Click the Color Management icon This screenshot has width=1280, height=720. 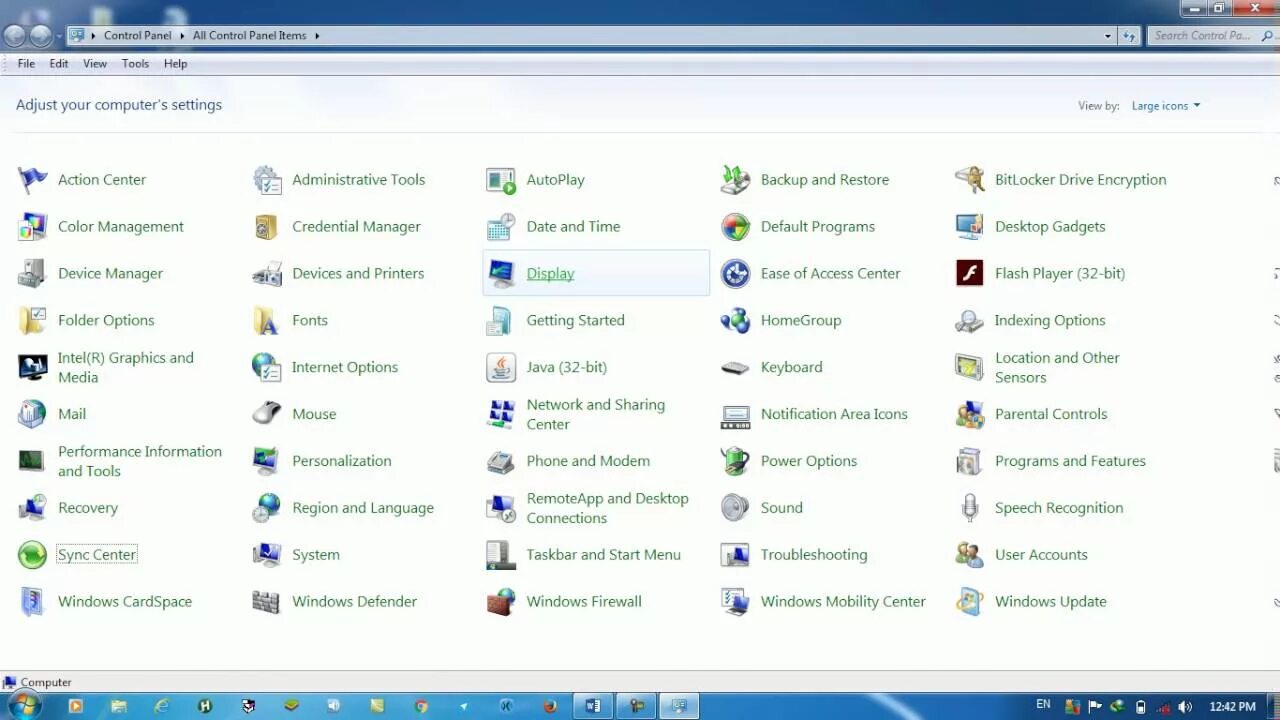coord(32,227)
